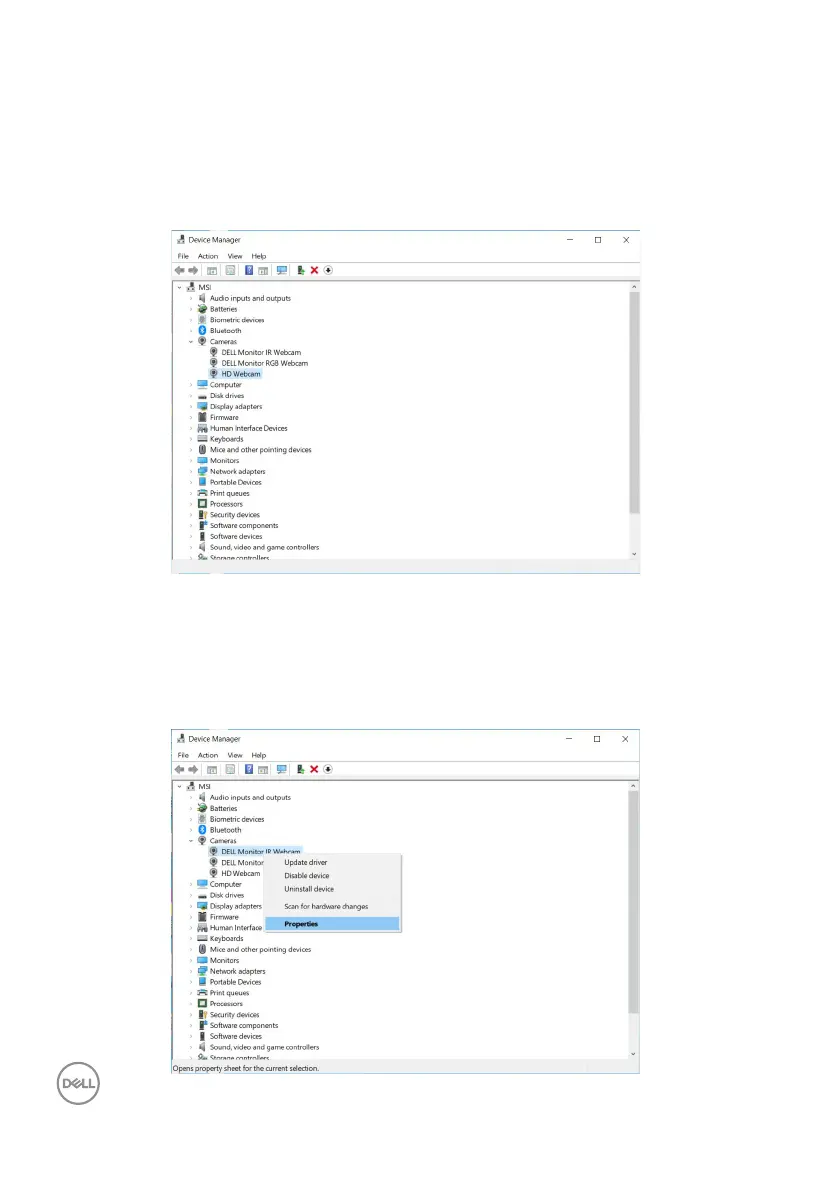The height and width of the screenshot is (1190, 840).
Task: Click the vertical scrollbar in the upper window
Action: coord(633,400)
